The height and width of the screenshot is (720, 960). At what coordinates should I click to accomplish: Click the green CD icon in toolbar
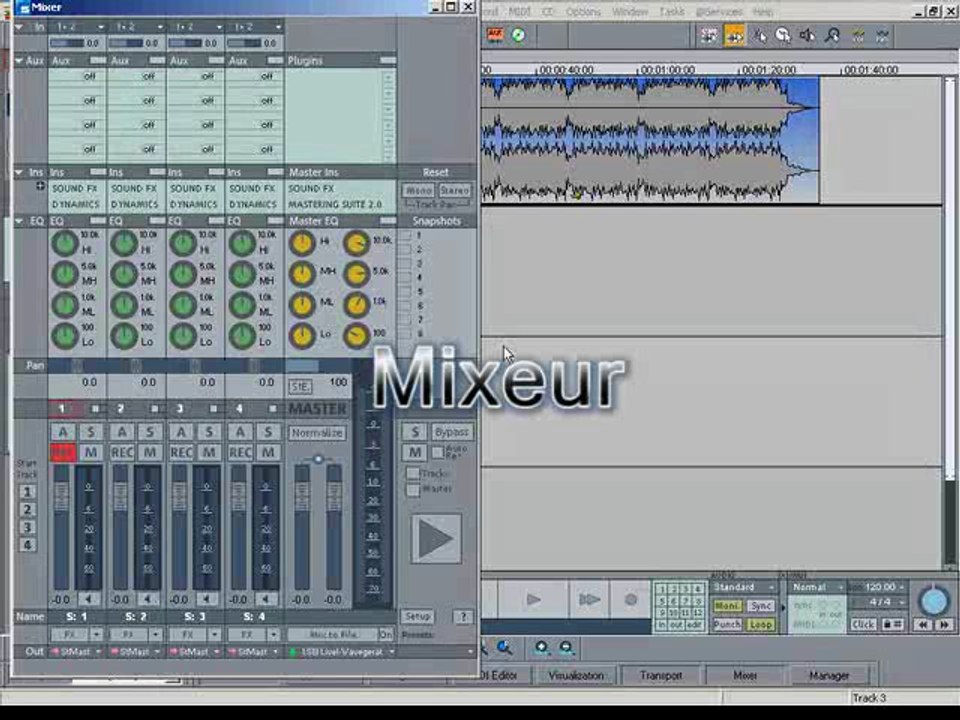click(518, 35)
